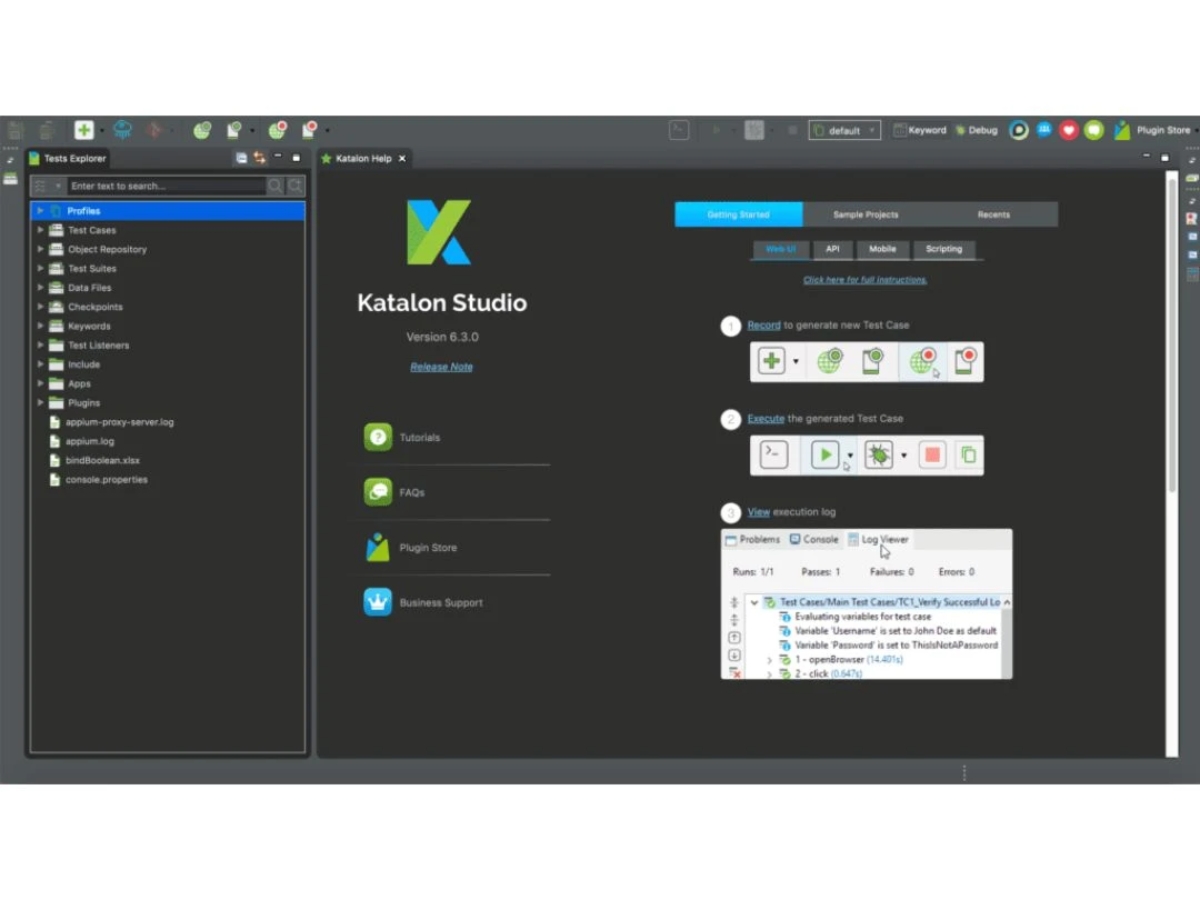Select the Tests Explorer tab
Screen dimensions: 1200x900
(x=68, y=158)
